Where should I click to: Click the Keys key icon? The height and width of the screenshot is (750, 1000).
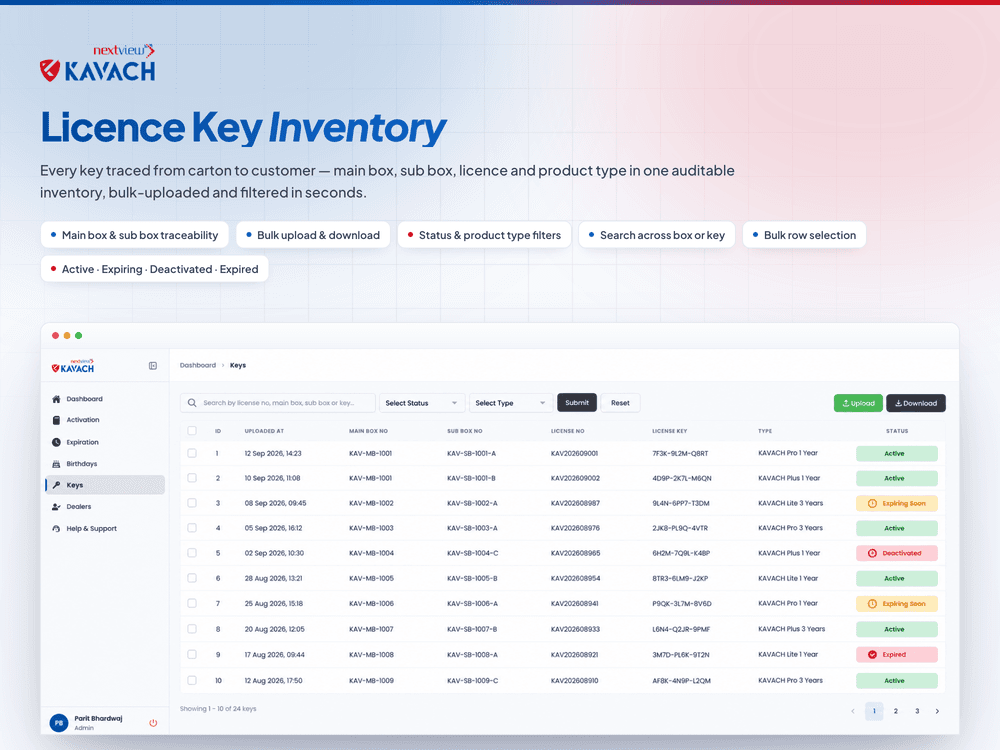tap(56, 485)
